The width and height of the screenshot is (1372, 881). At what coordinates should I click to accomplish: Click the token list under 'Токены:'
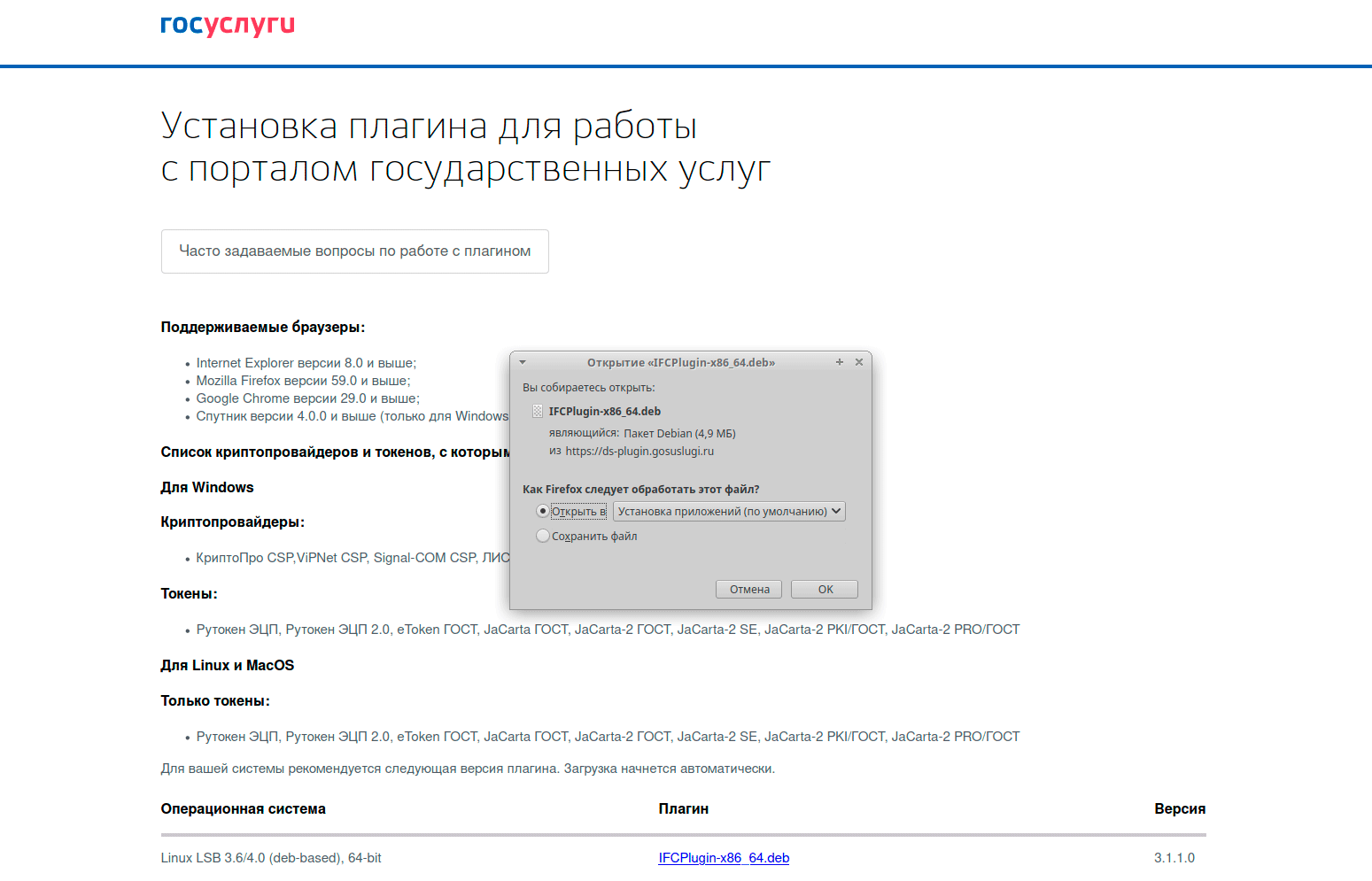[x=608, y=630]
